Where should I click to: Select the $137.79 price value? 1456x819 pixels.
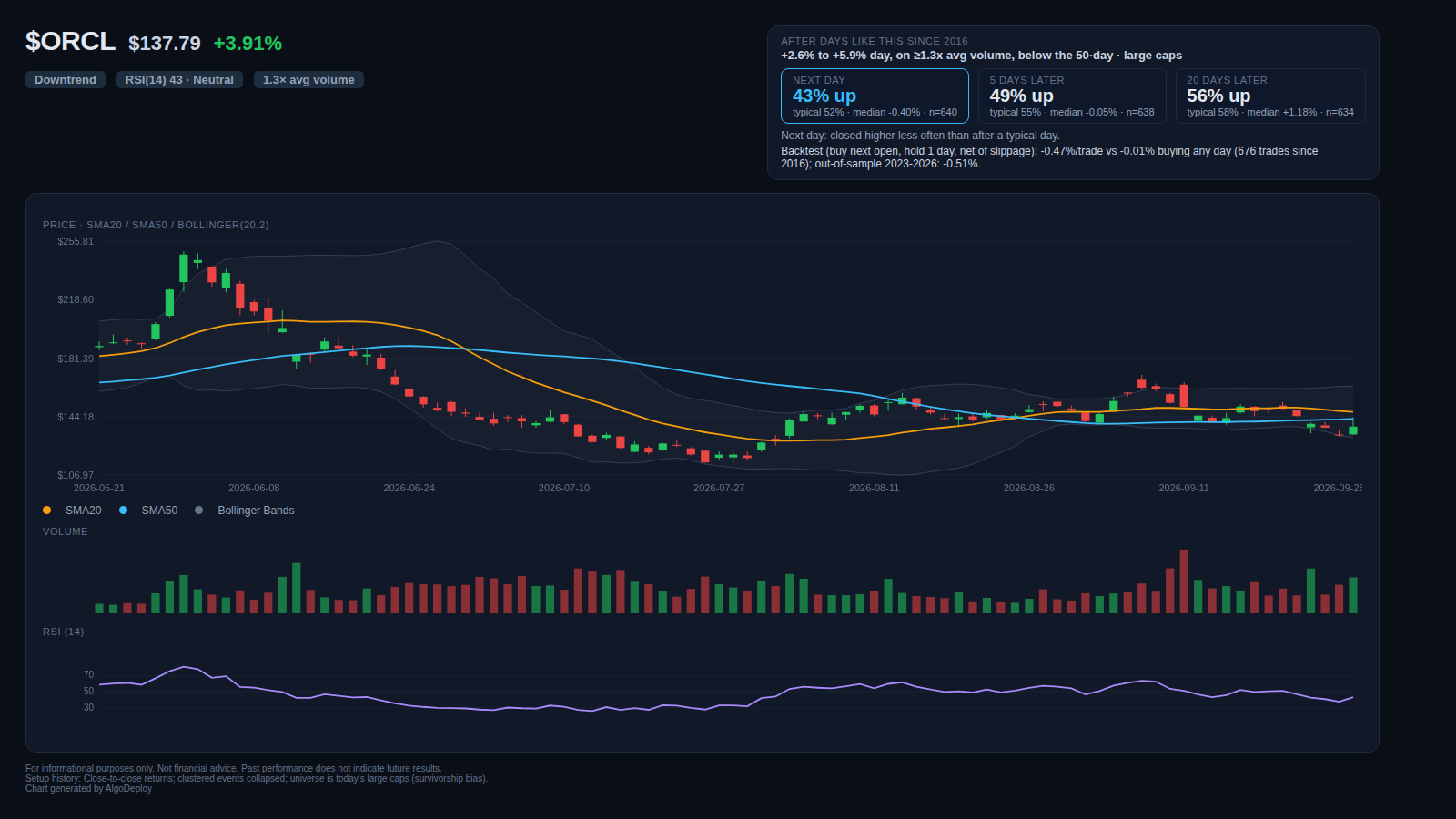click(165, 44)
